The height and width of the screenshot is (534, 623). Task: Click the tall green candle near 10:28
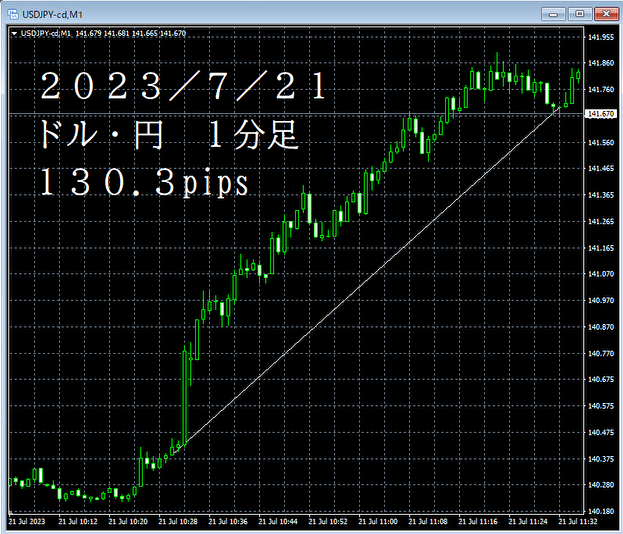(184, 397)
